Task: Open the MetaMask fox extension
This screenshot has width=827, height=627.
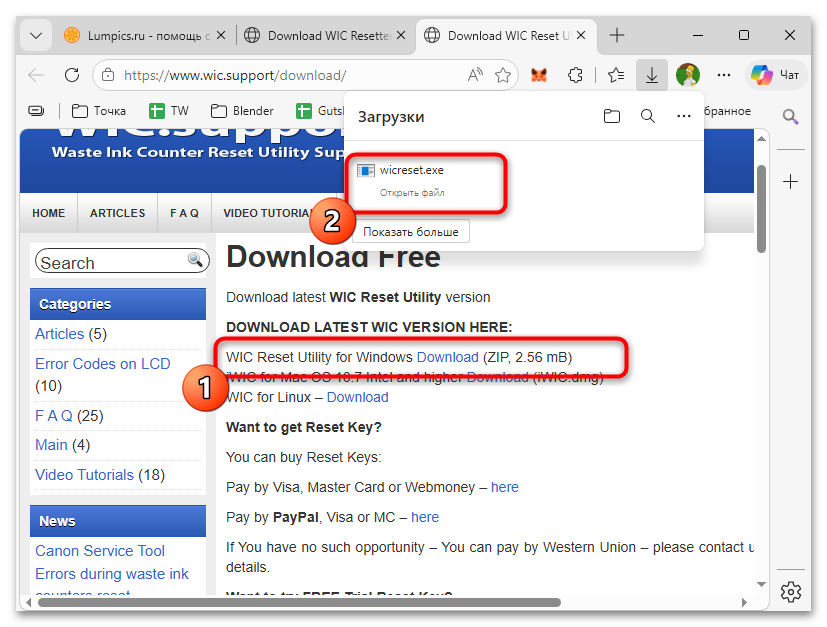Action: 538,75
